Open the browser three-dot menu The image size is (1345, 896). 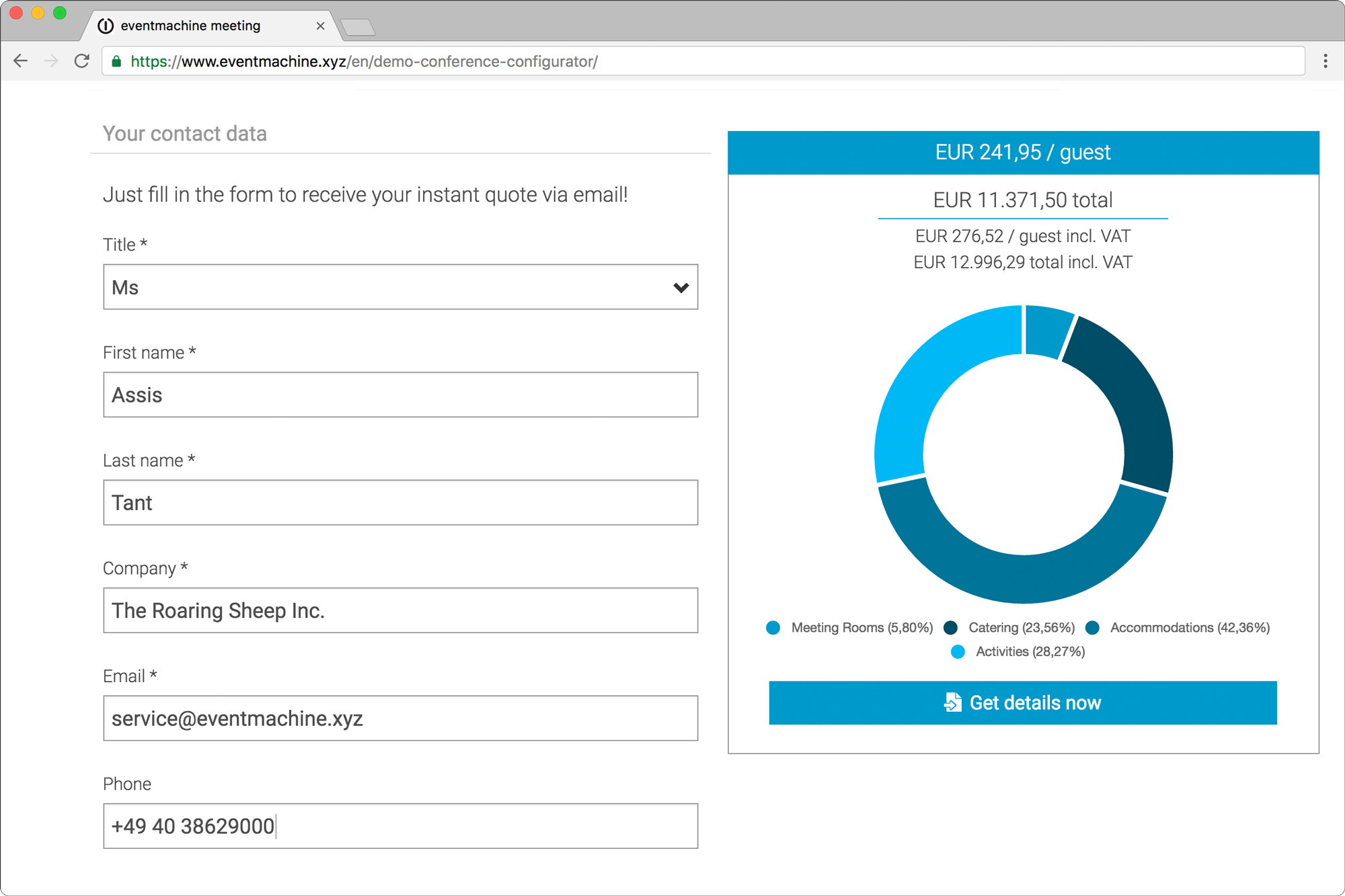pyautogui.click(x=1325, y=61)
